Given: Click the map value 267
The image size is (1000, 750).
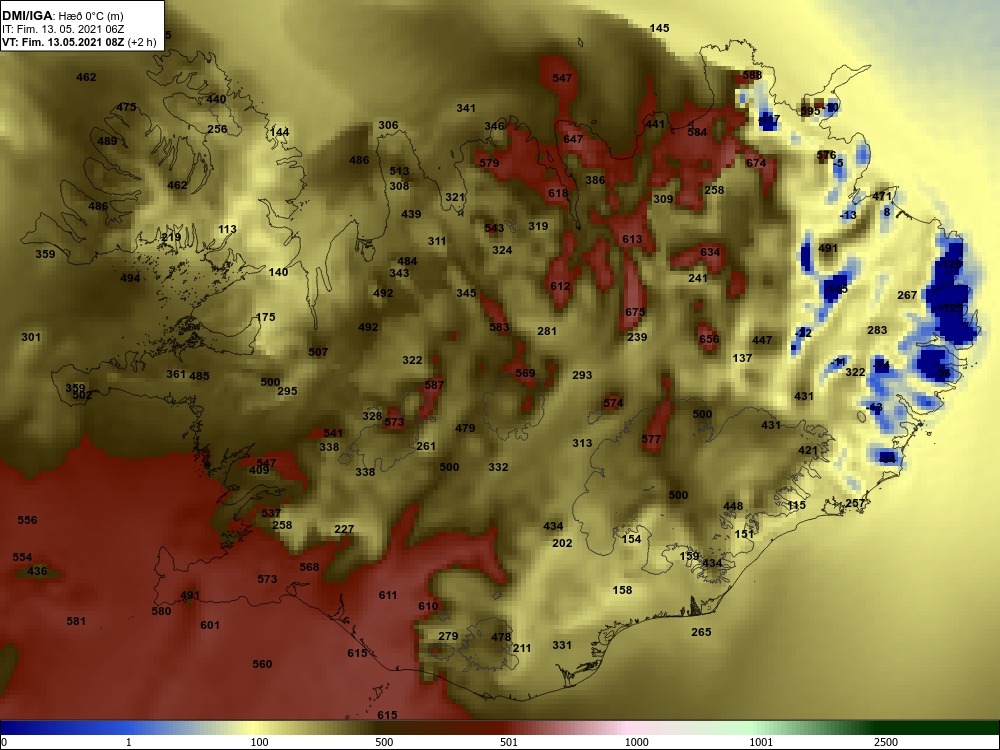Looking at the screenshot, I should [x=907, y=295].
